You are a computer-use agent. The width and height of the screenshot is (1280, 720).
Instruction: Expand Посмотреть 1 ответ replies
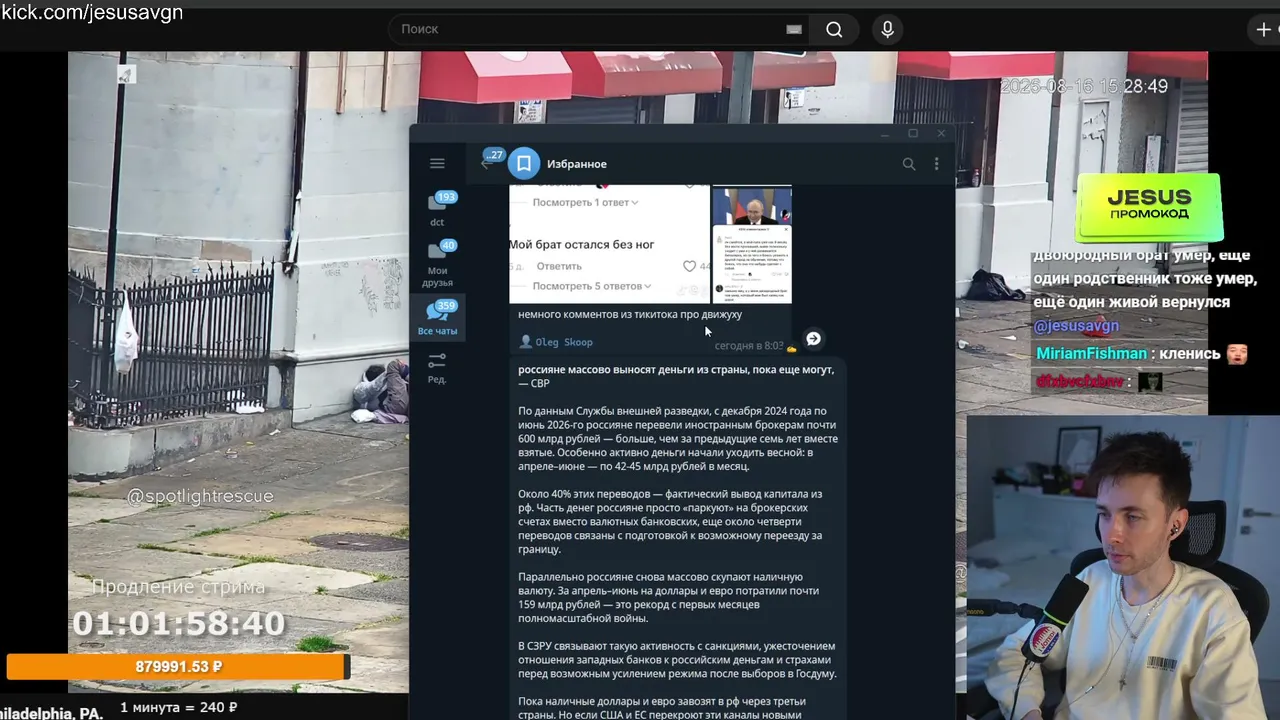[x=584, y=202]
